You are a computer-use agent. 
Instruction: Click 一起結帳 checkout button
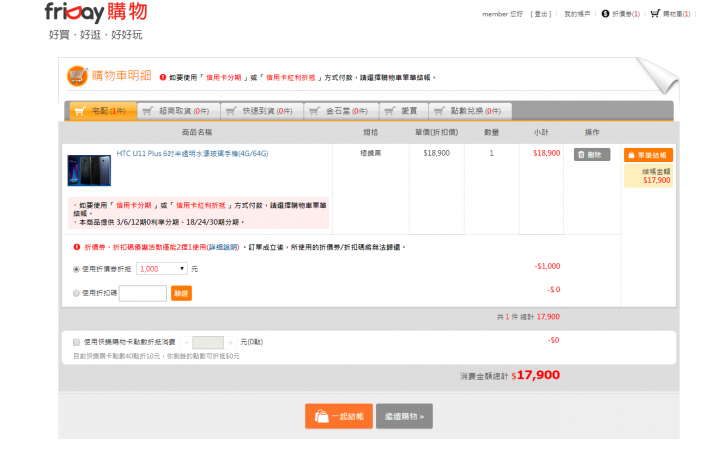(x=339, y=416)
